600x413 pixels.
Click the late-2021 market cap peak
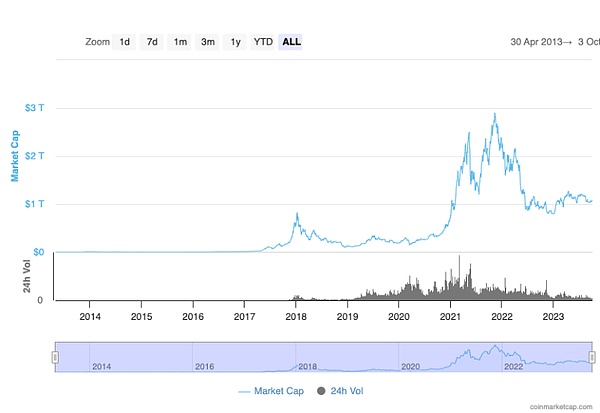(495, 114)
